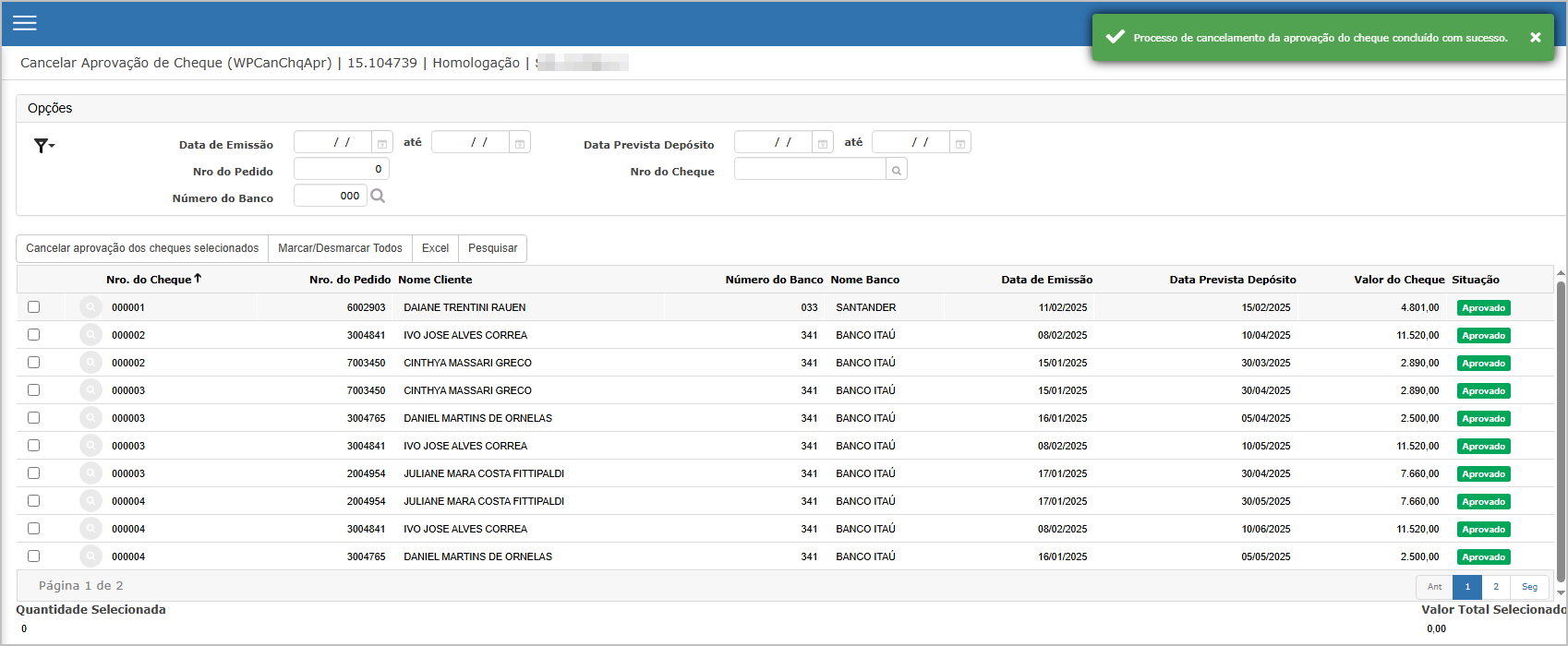Sort by the Nro. do Cheque column header
Image resolution: width=1568 pixels, height=646 pixels.
[153, 280]
